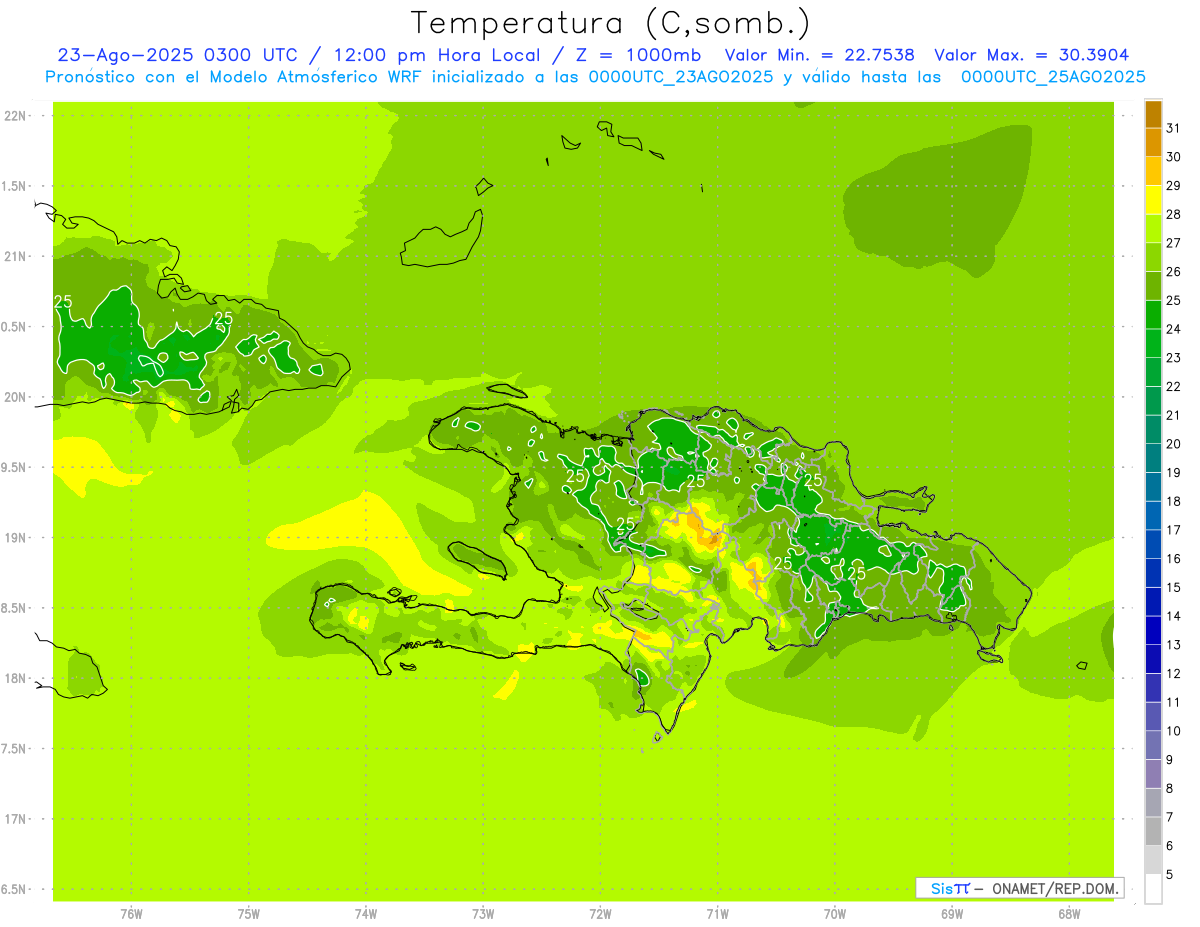Click the colorbar label '31'

(1173, 128)
